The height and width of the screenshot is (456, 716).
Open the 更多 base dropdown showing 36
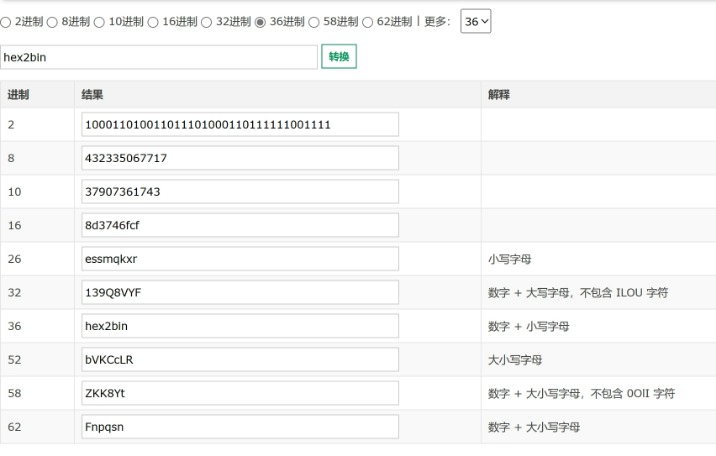point(476,21)
